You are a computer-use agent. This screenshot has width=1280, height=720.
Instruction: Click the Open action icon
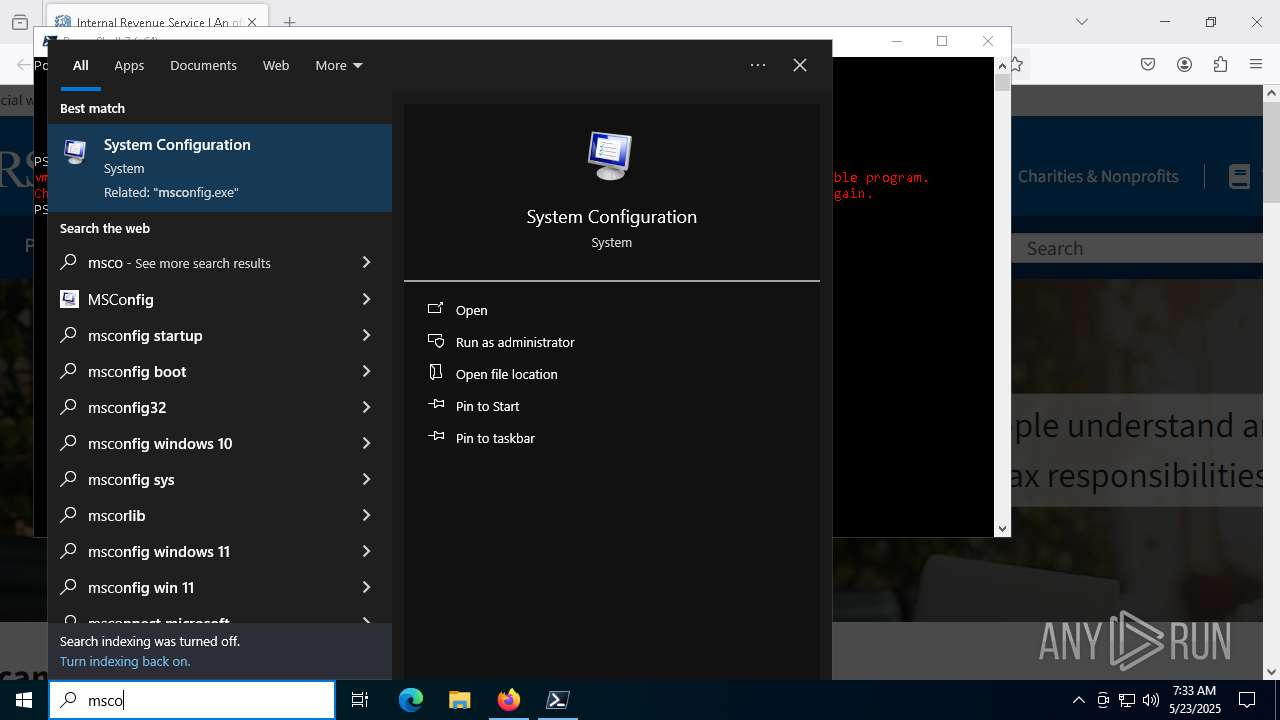(435, 310)
